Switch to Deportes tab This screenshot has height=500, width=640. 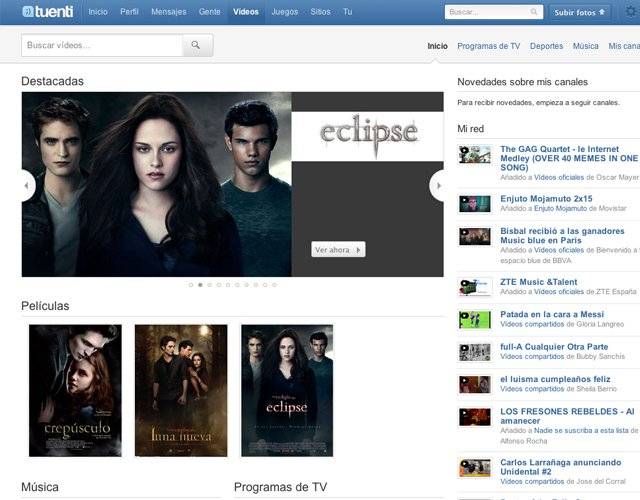tap(546, 46)
